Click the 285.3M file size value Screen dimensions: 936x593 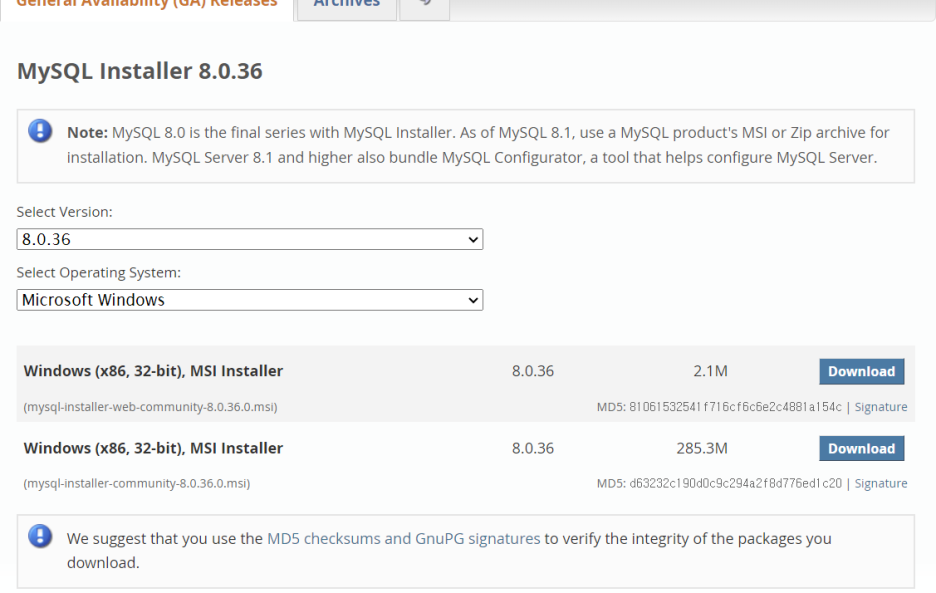tap(702, 448)
